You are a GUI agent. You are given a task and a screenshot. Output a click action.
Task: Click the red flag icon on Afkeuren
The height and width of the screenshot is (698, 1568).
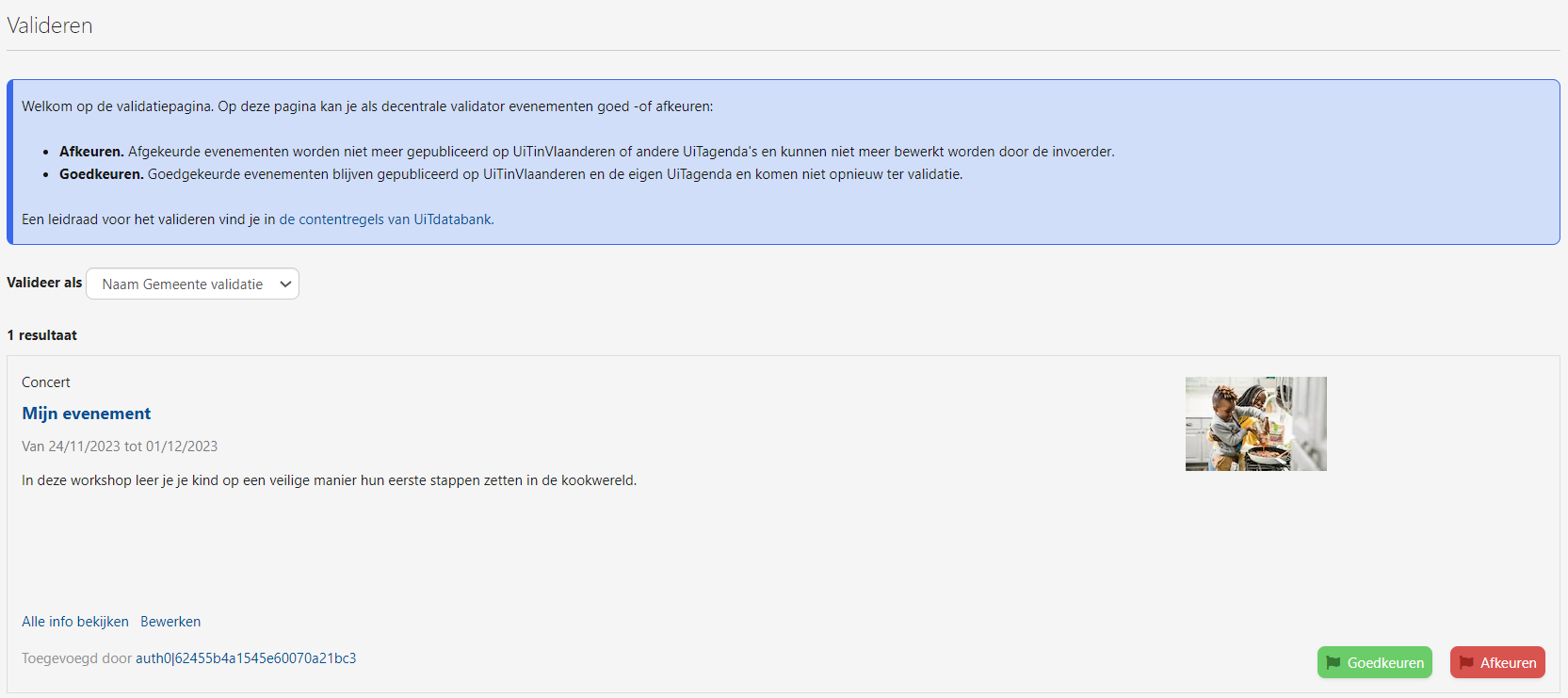pyautogui.click(x=1465, y=662)
